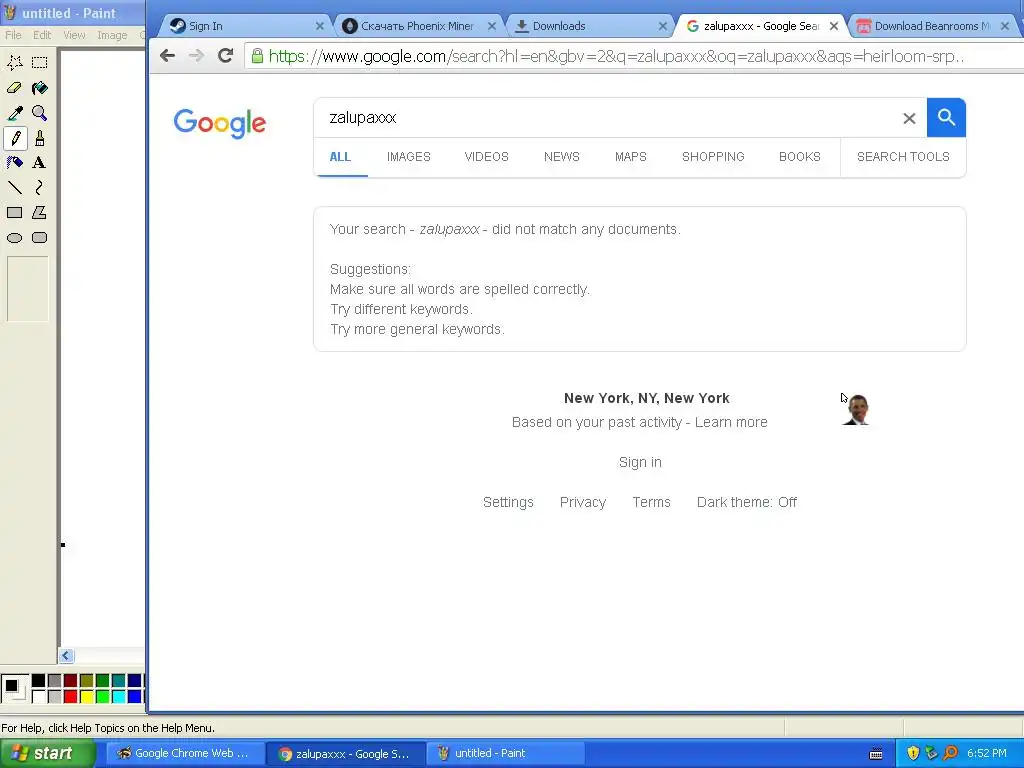Screen dimensions: 1024x768
Task: Click the orange magnifier tray icon
Action: pyautogui.click(x=950, y=753)
